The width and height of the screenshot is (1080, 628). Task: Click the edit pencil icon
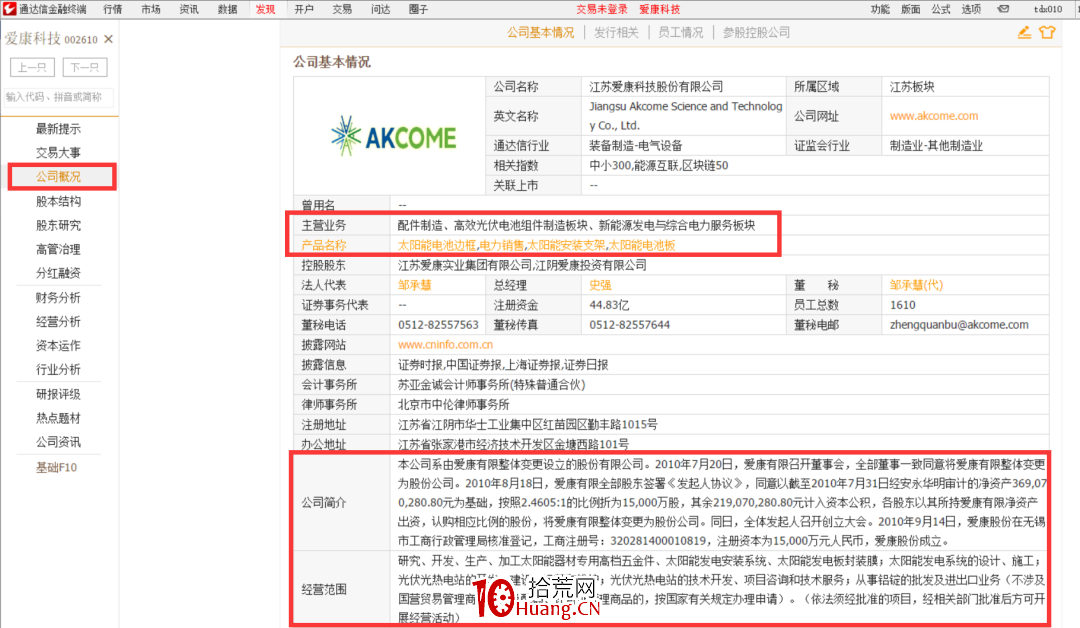click(x=1024, y=32)
